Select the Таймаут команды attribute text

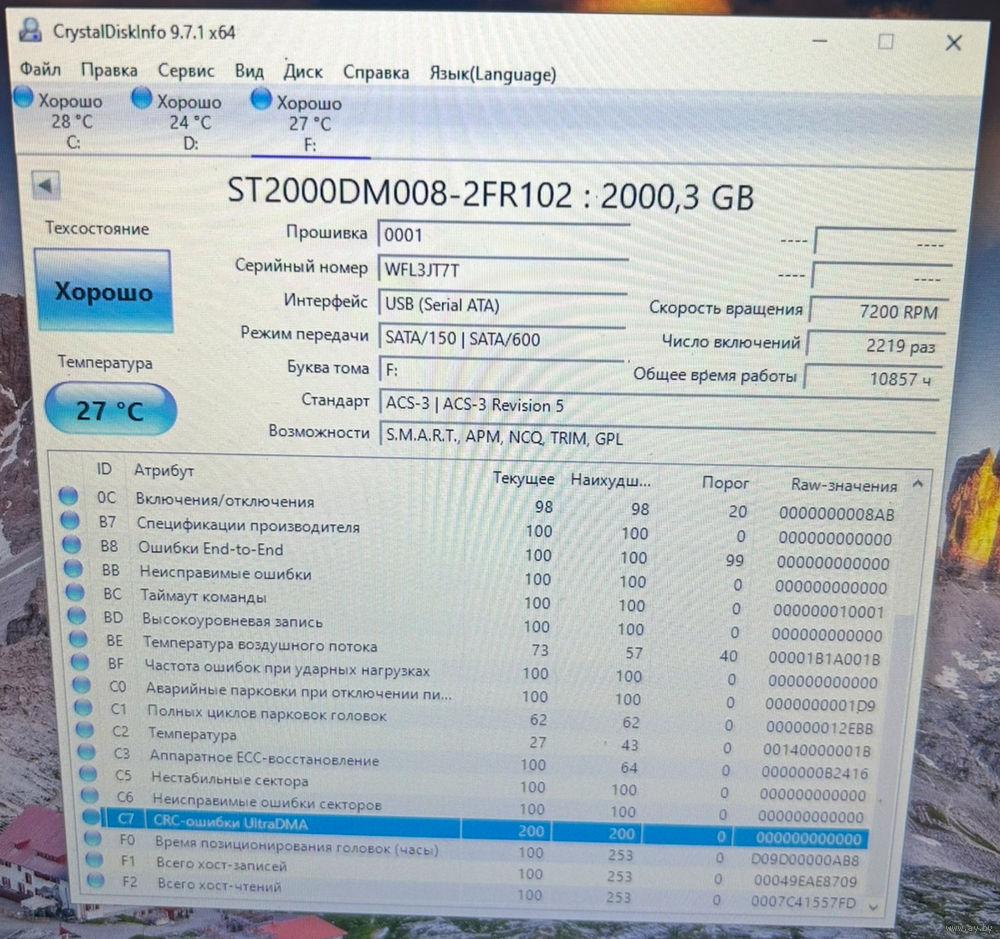tap(203, 596)
